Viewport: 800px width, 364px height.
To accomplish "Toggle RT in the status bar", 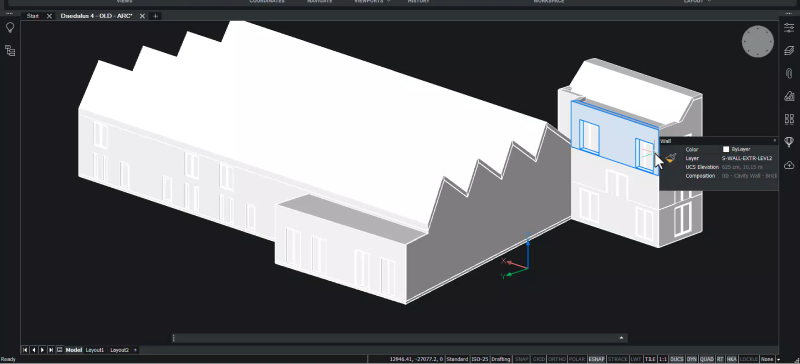I will pos(720,359).
